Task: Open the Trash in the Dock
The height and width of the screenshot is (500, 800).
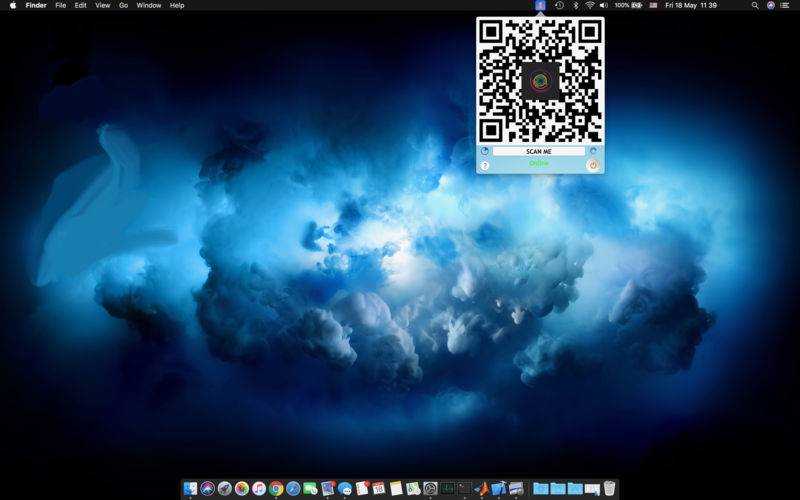Action: coord(609,488)
